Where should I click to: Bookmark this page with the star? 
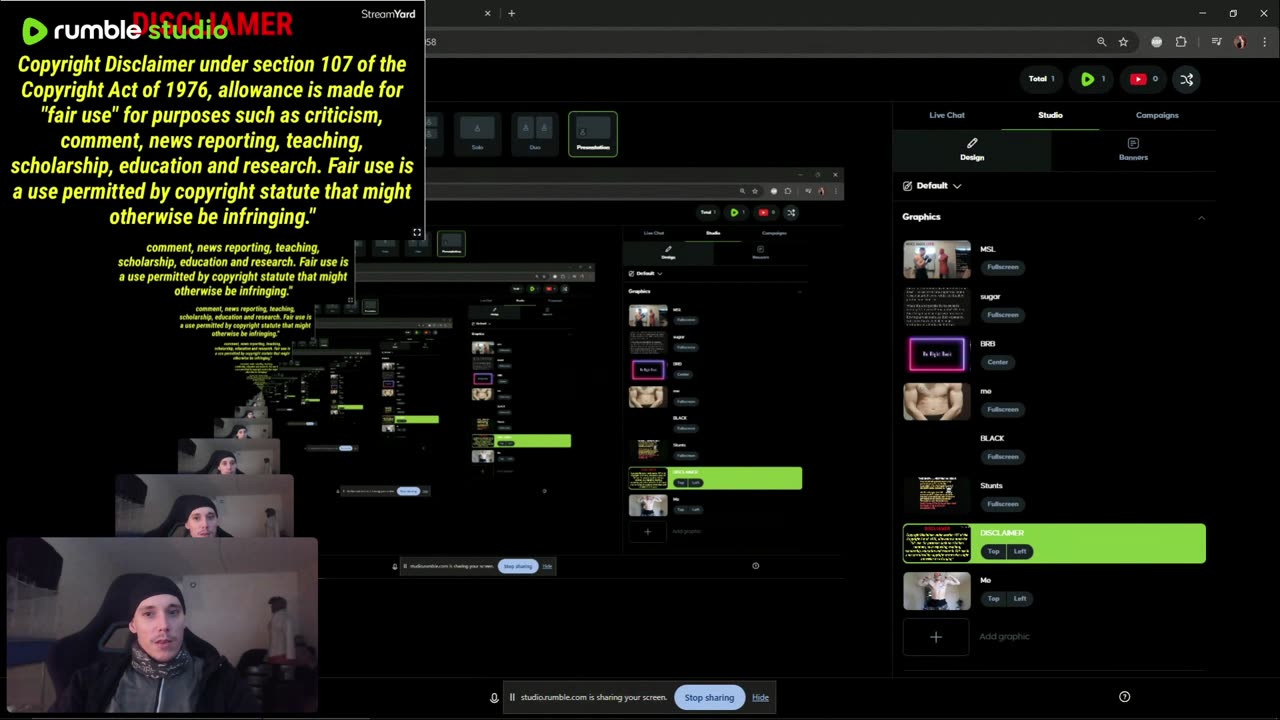pos(1123,42)
